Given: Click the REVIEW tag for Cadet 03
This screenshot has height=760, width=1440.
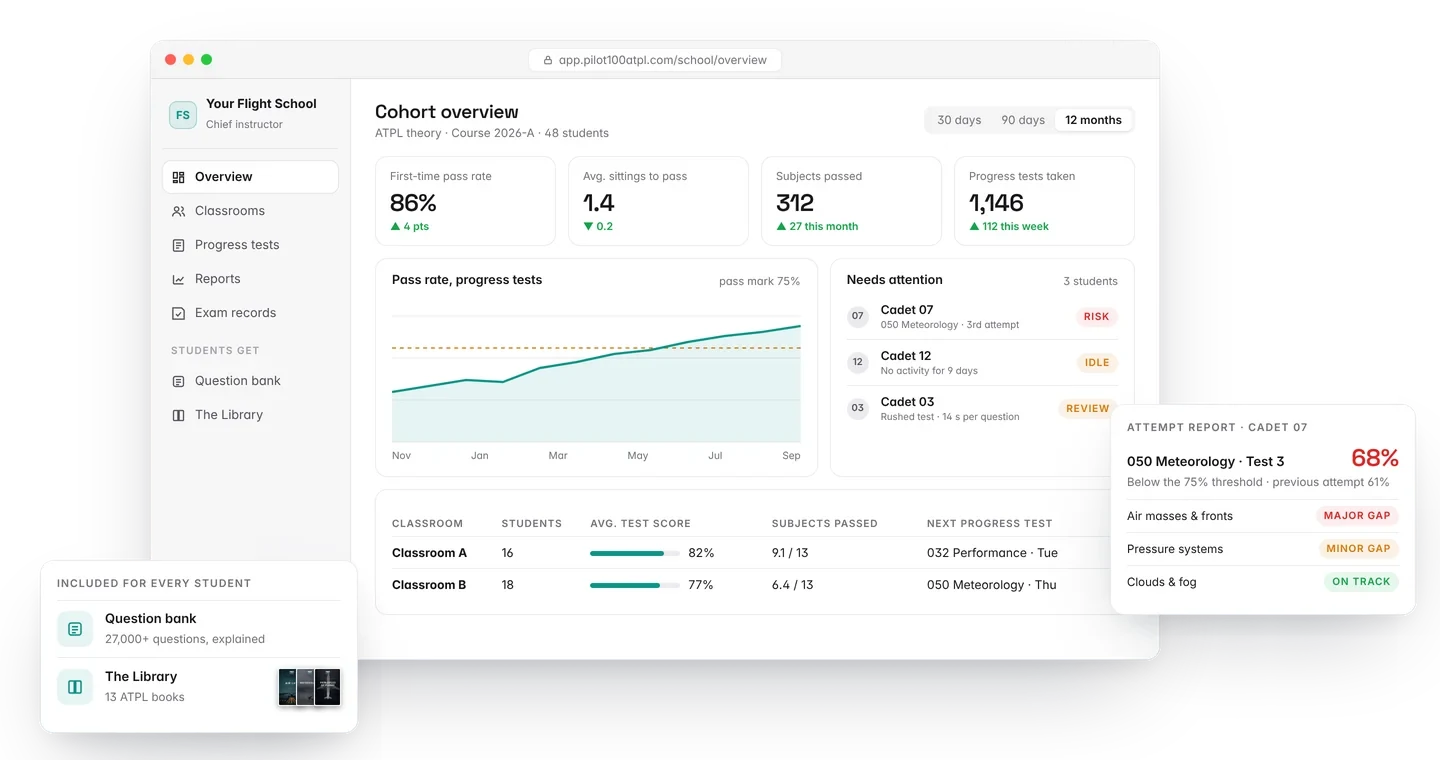Looking at the screenshot, I should (1088, 409).
